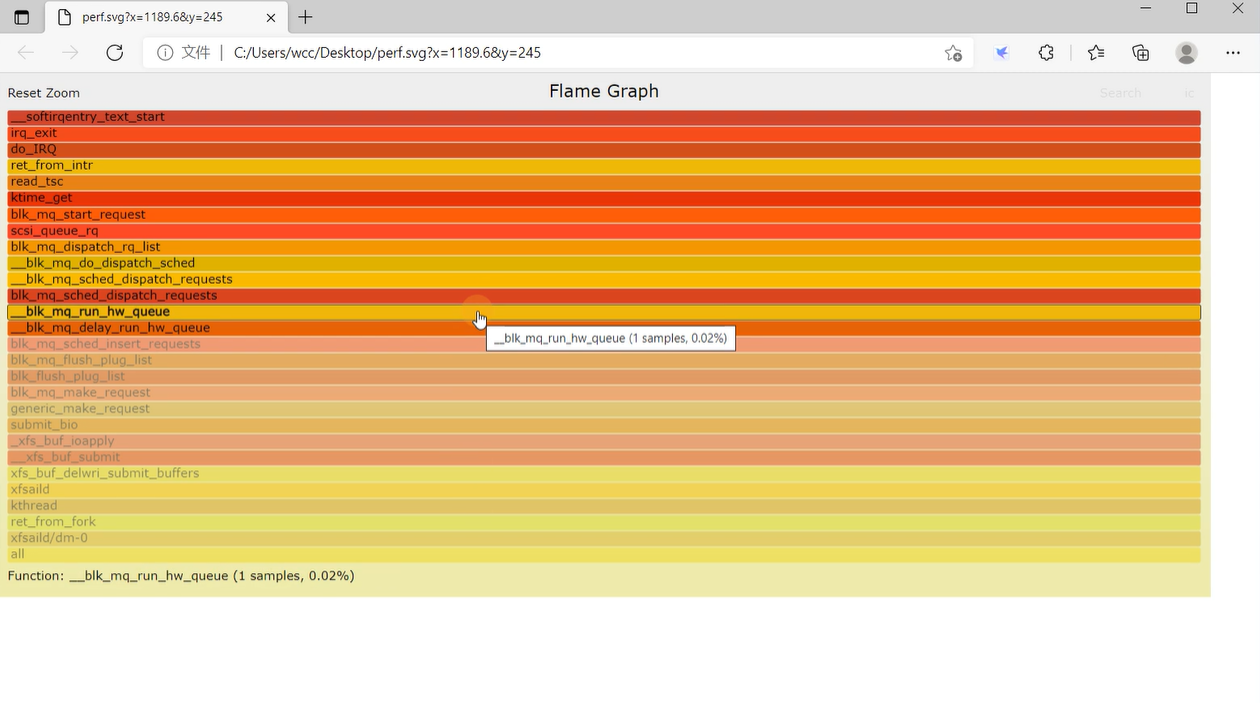Open the tab actions menu
The image size is (1260, 703).
(22, 17)
